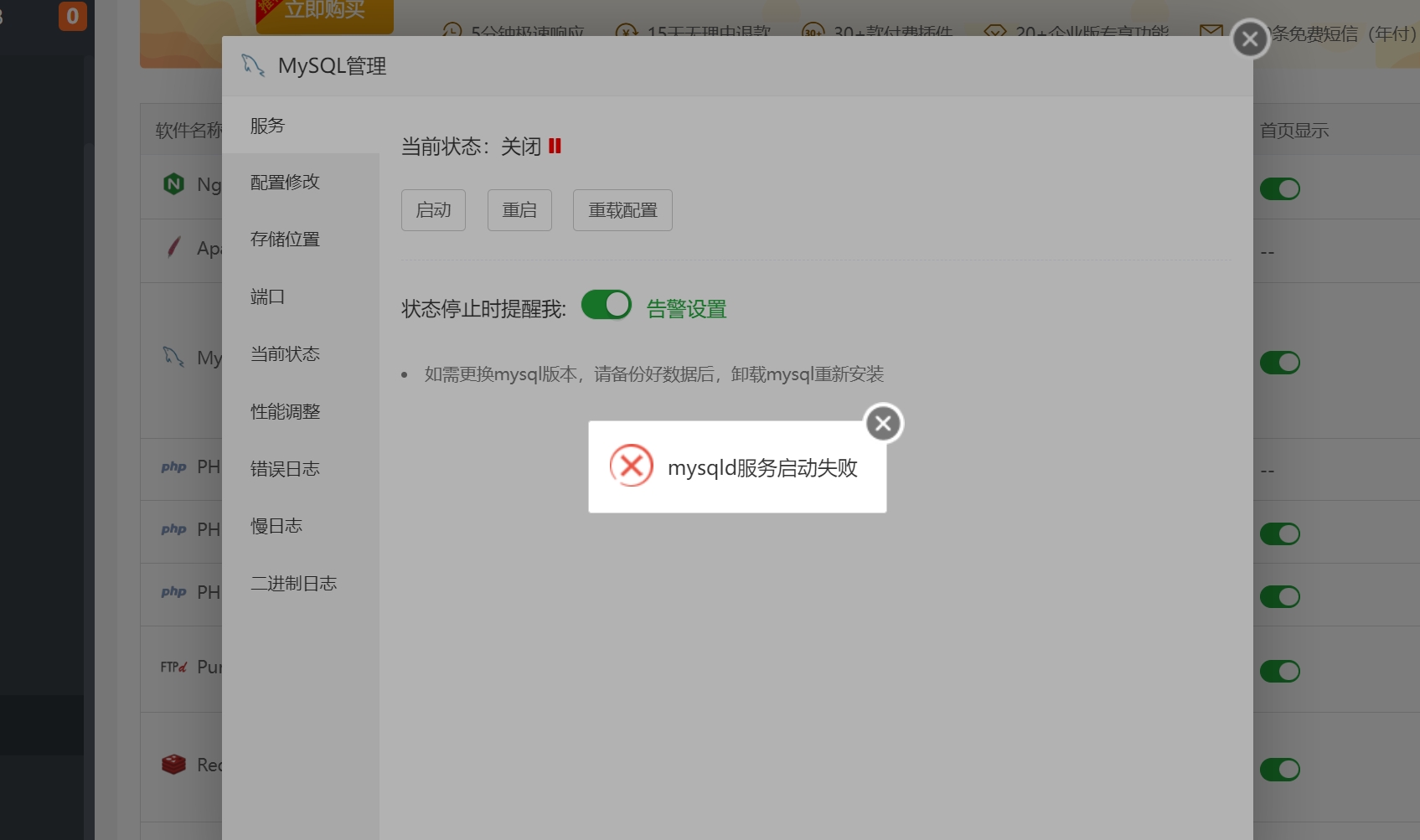The image size is (1420, 840).
Task: Click 立即购买 buy now button
Action: pos(325,12)
